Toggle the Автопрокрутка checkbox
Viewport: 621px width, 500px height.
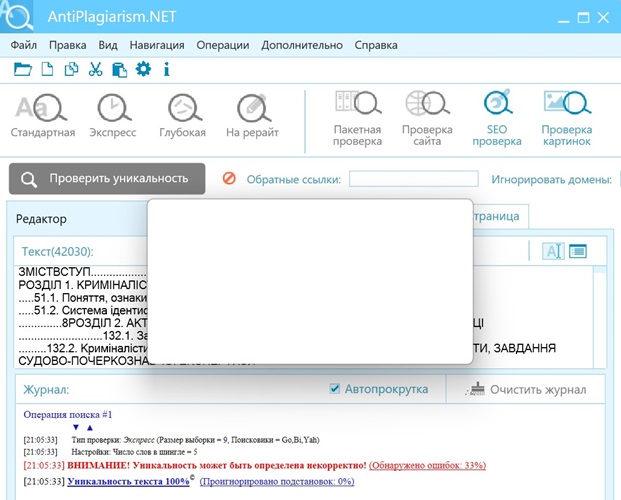335,389
